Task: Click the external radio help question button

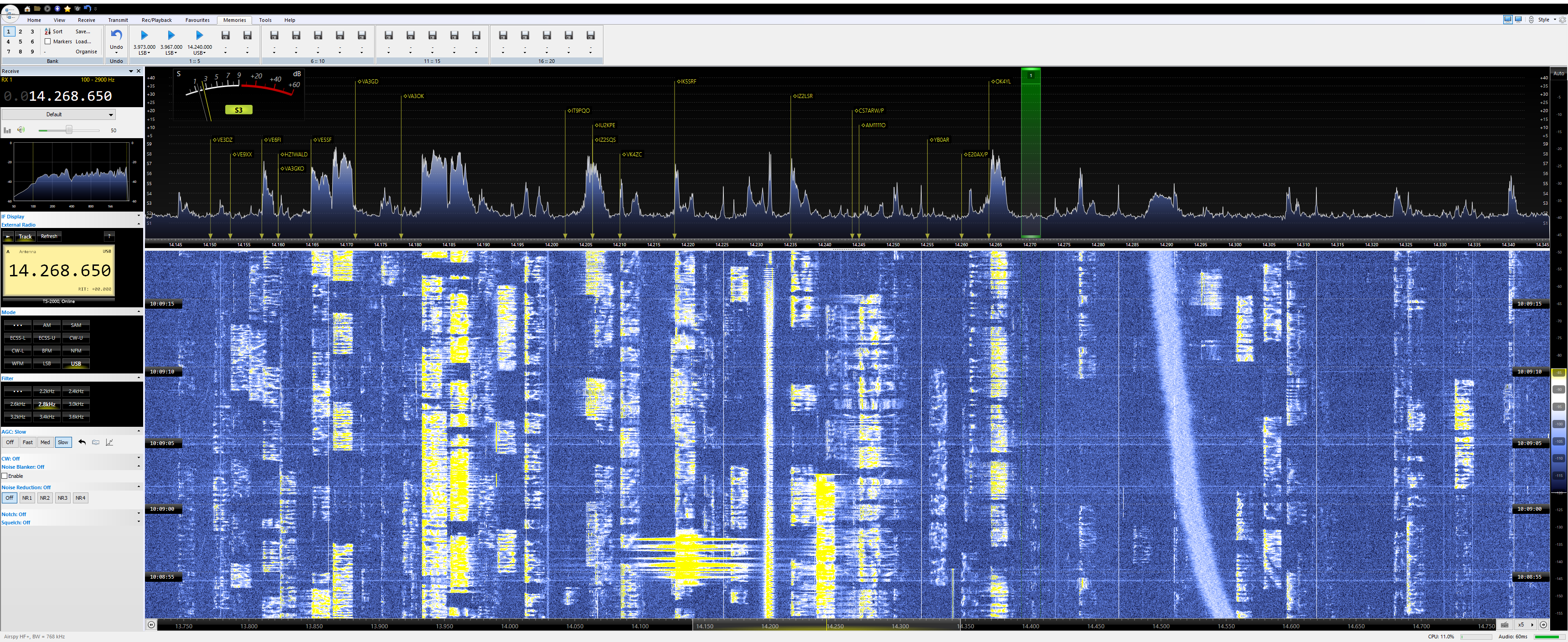Action: pyautogui.click(x=109, y=236)
